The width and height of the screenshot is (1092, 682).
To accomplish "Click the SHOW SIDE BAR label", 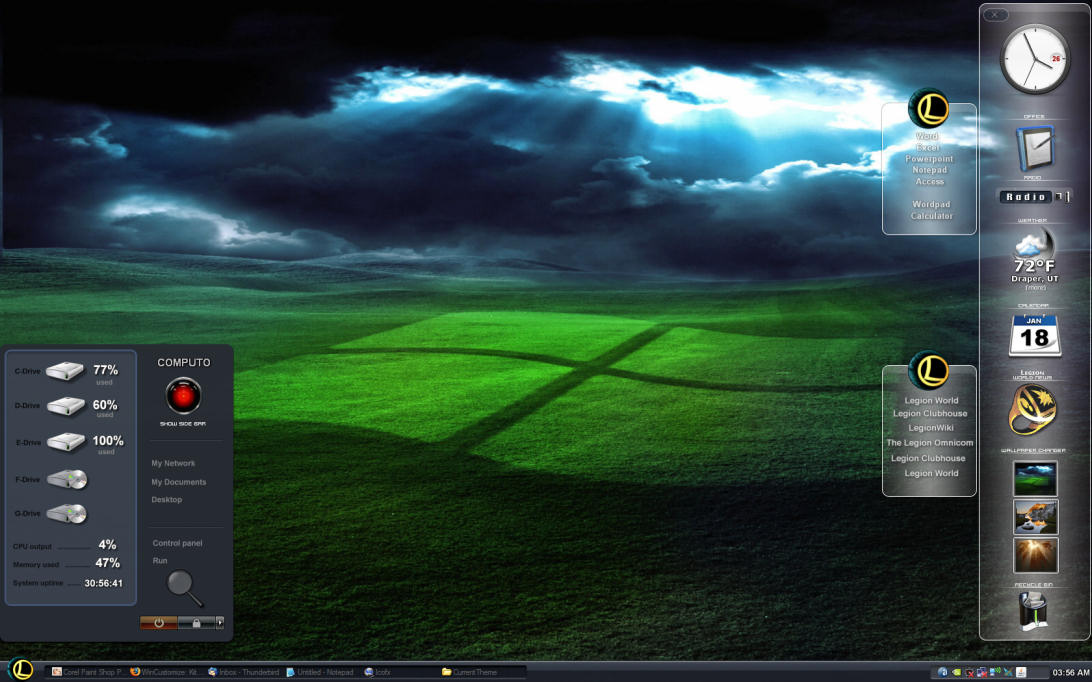I will coord(183,424).
